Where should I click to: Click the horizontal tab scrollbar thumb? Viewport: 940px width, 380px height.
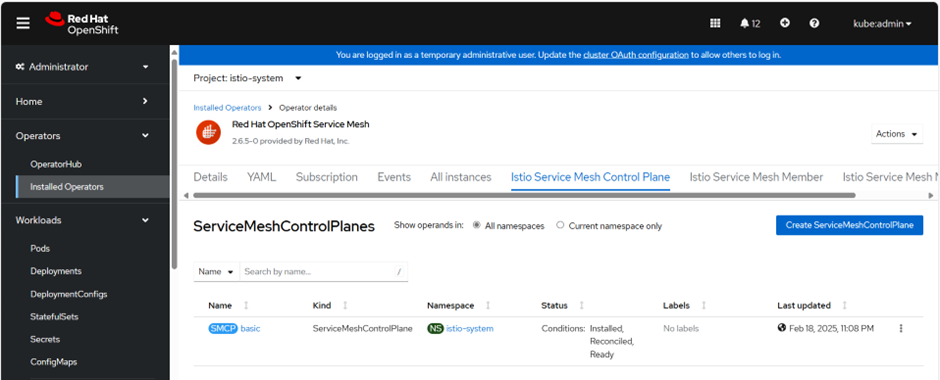(x=524, y=195)
